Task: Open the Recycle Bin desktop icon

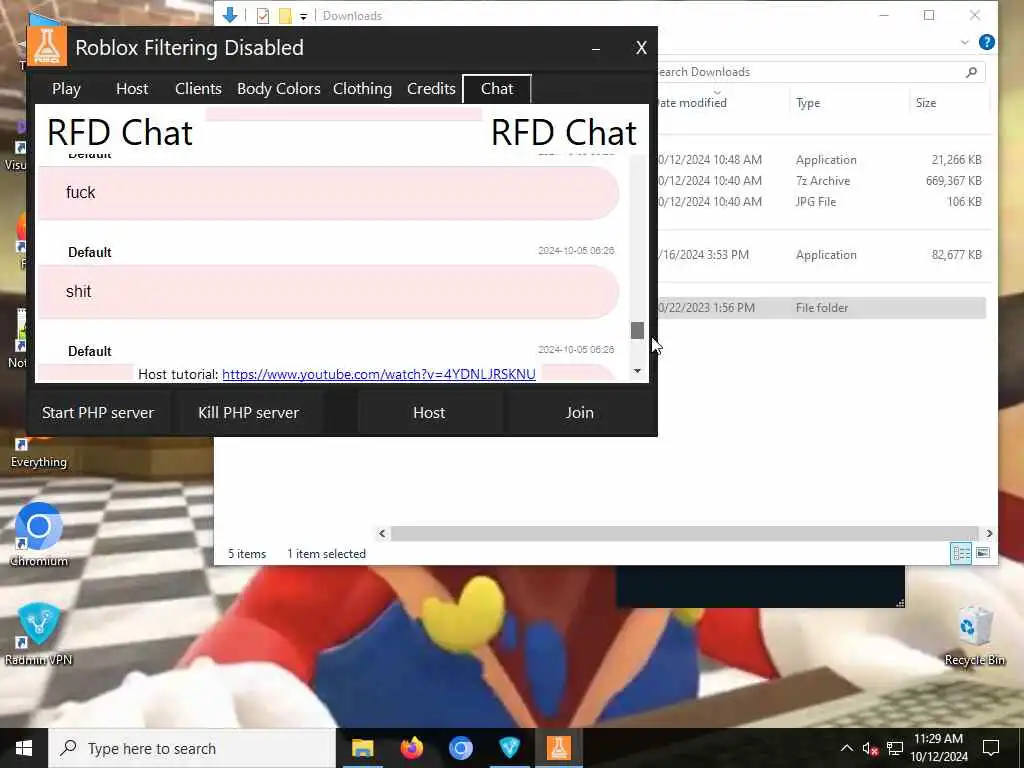Action: click(974, 633)
